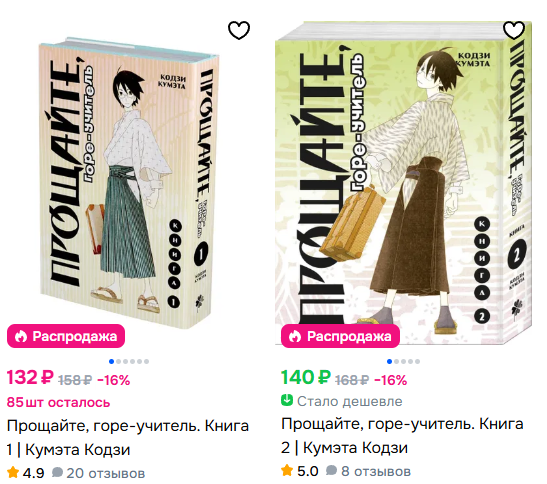Click the orange star rating 5.0
The height and width of the screenshot is (484, 547).
click(287, 470)
